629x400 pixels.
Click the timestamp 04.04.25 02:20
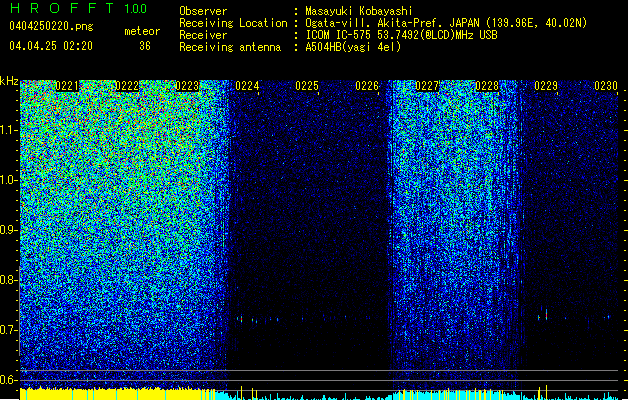click(x=51, y=46)
